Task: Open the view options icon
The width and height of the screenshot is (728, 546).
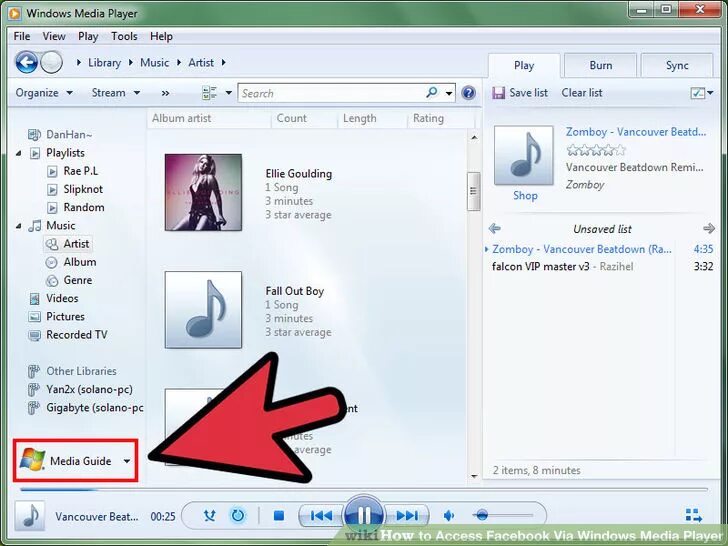Action: 209,93
